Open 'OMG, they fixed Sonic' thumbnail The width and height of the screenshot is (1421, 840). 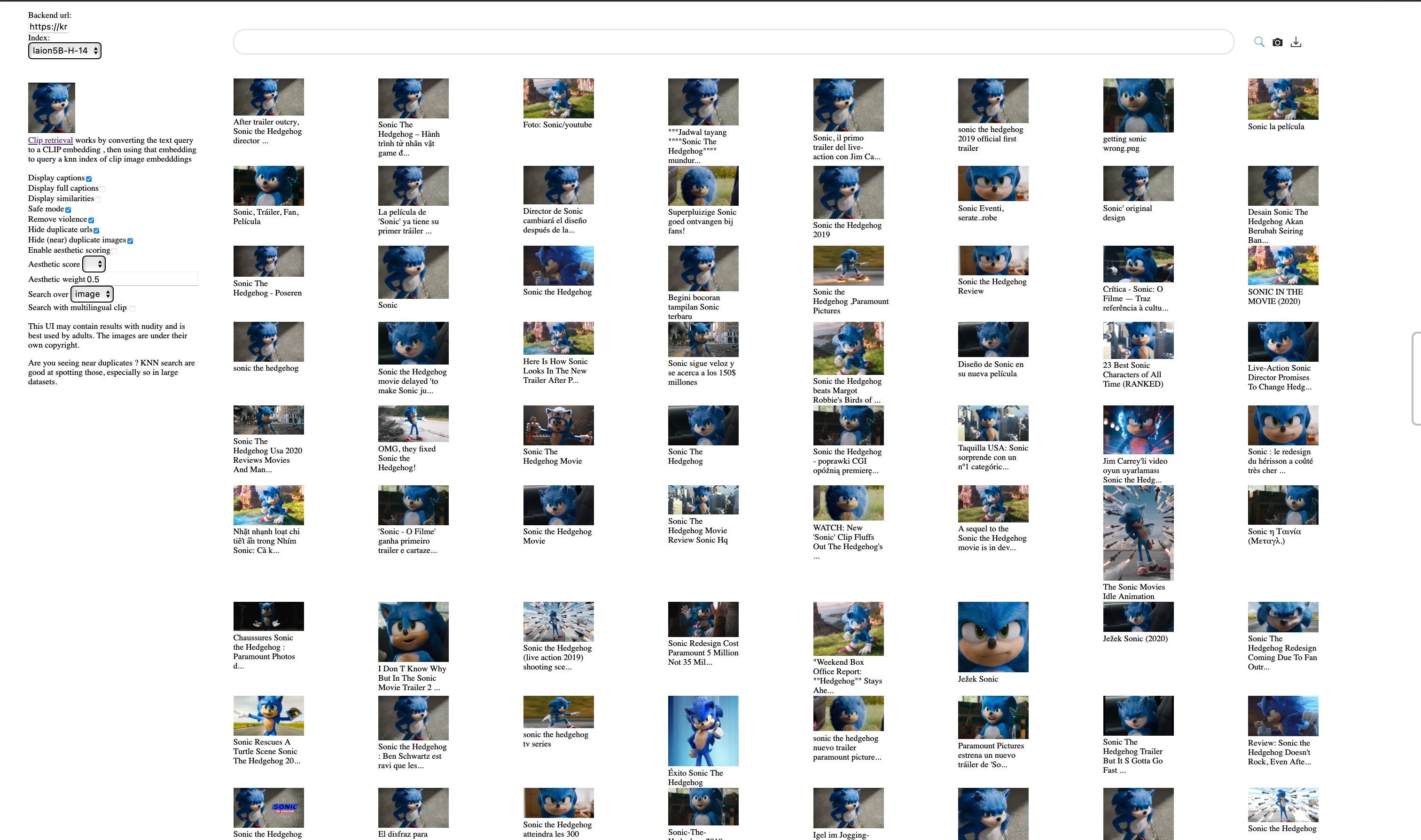413,423
